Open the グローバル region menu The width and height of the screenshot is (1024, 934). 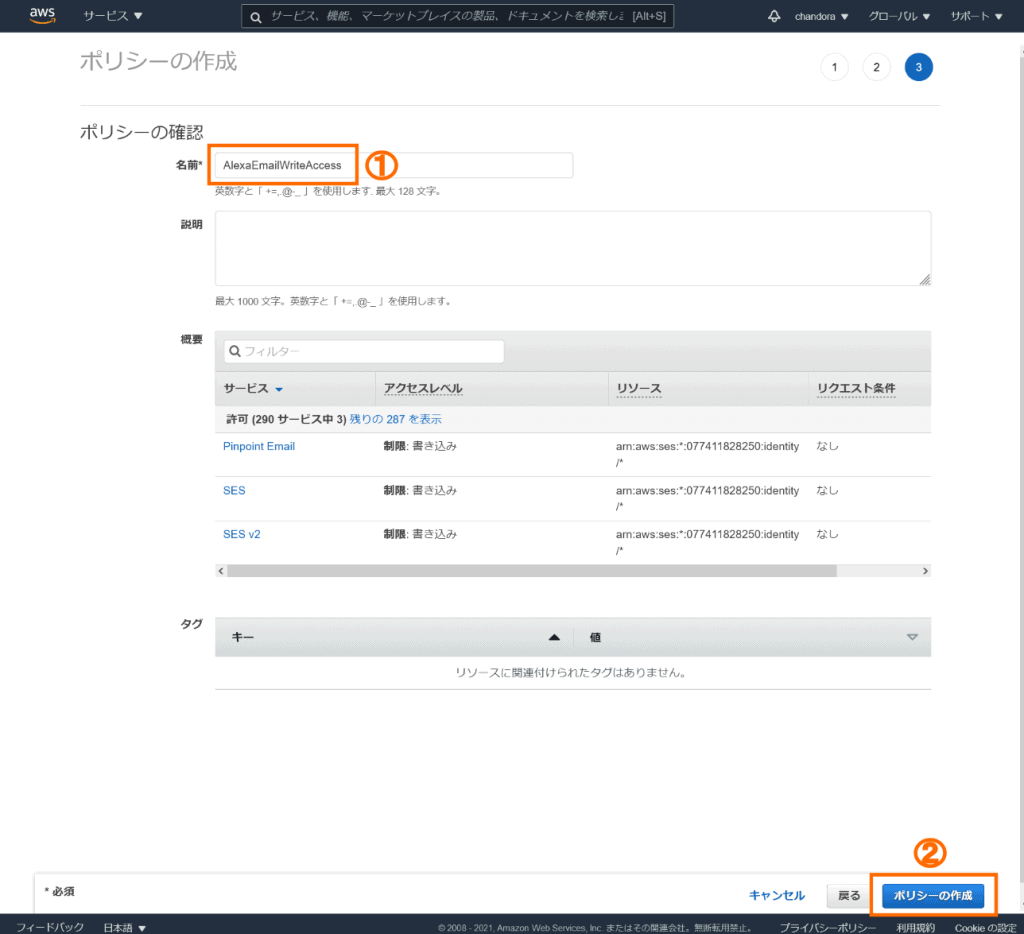[899, 16]
